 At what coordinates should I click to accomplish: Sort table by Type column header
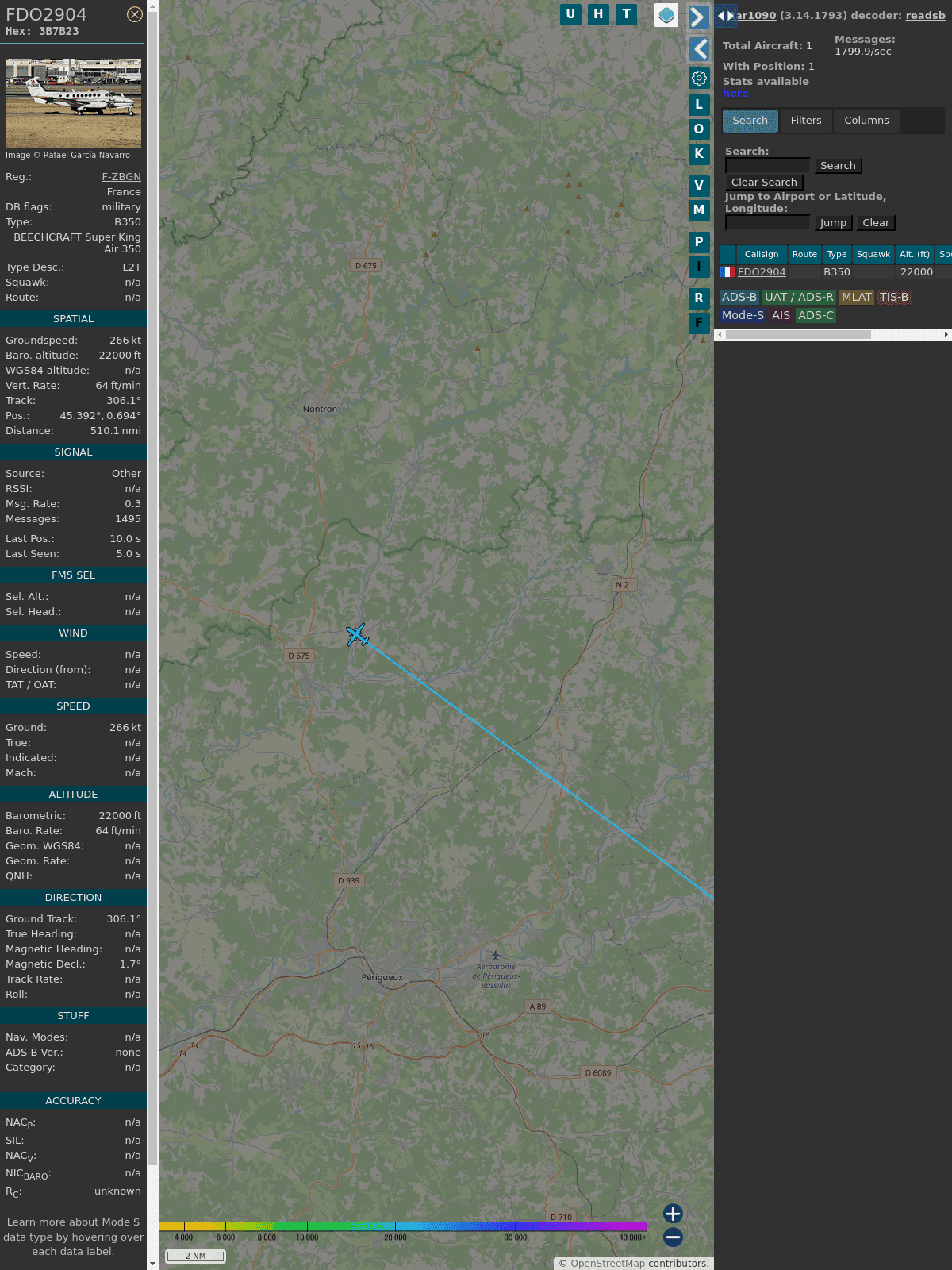837,255
